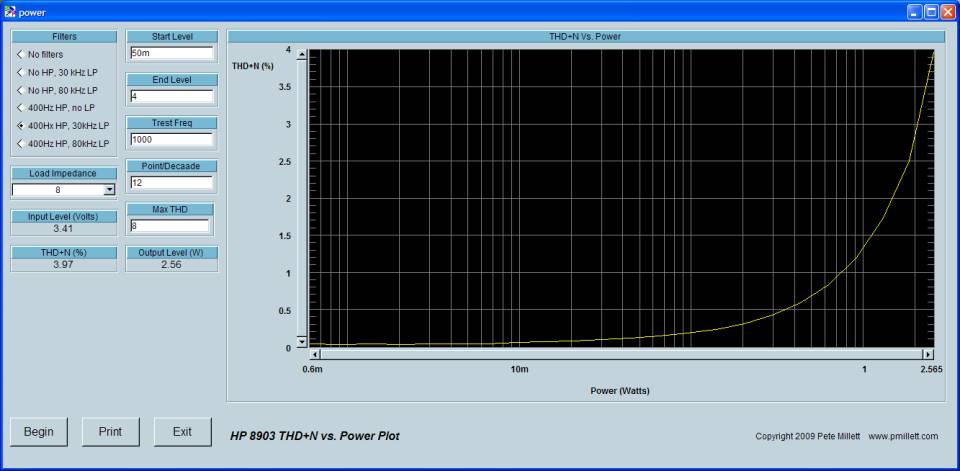Click the plot's horizontal scrollbar track
The height and width of the screenshot is (471, 960).
click(620, 354)
